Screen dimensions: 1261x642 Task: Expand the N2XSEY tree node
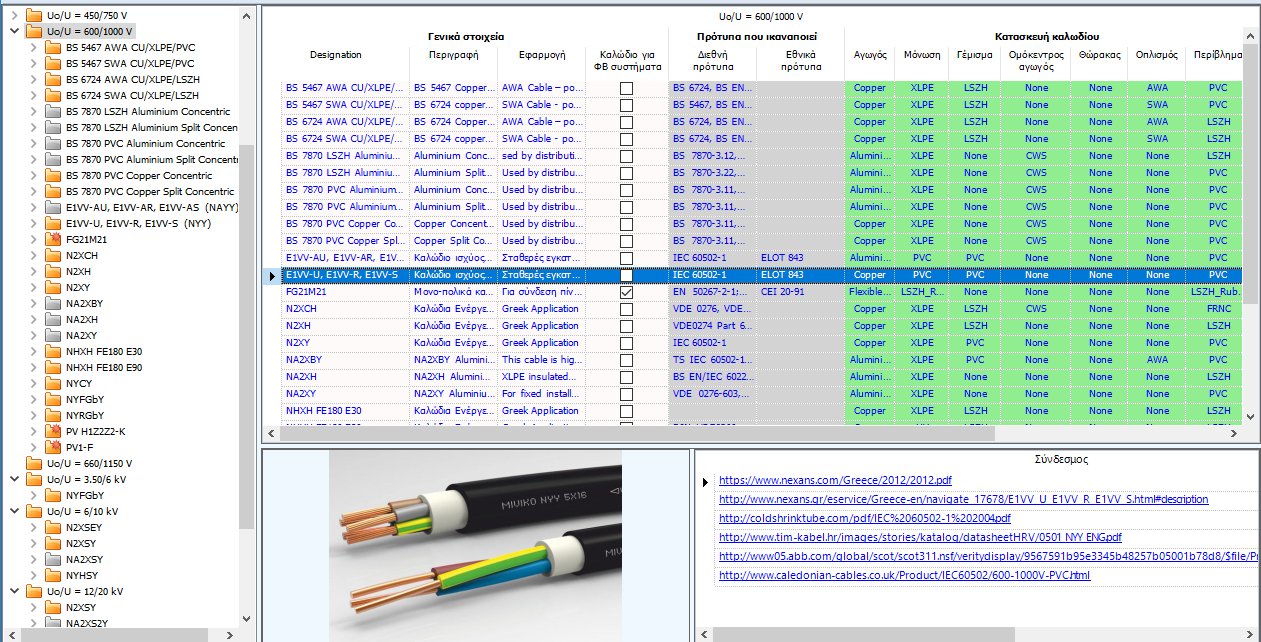[34, 527]
